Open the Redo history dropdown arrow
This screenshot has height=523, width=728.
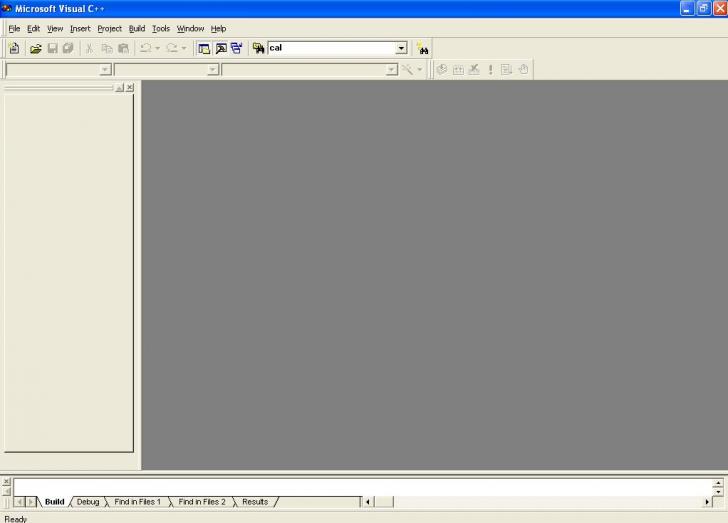click(x=184, y=48)
